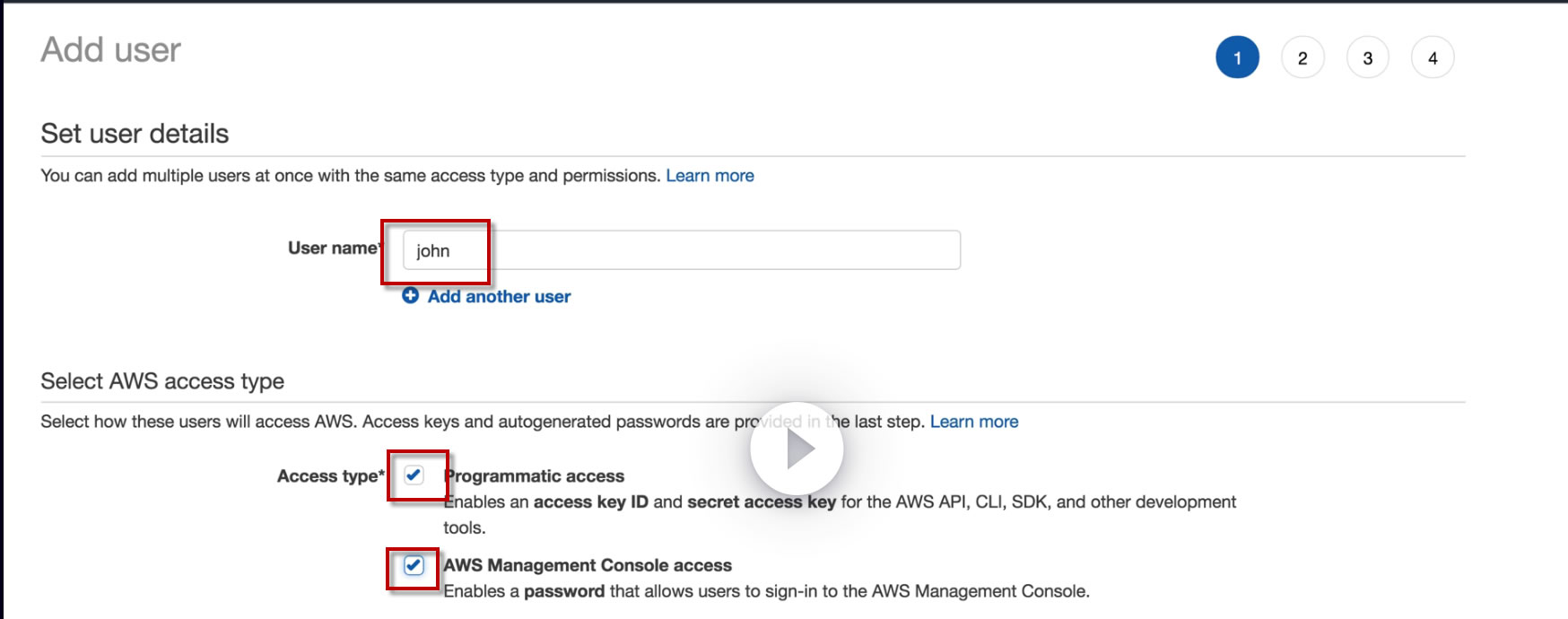Focus the User name input field

(682, 250)
